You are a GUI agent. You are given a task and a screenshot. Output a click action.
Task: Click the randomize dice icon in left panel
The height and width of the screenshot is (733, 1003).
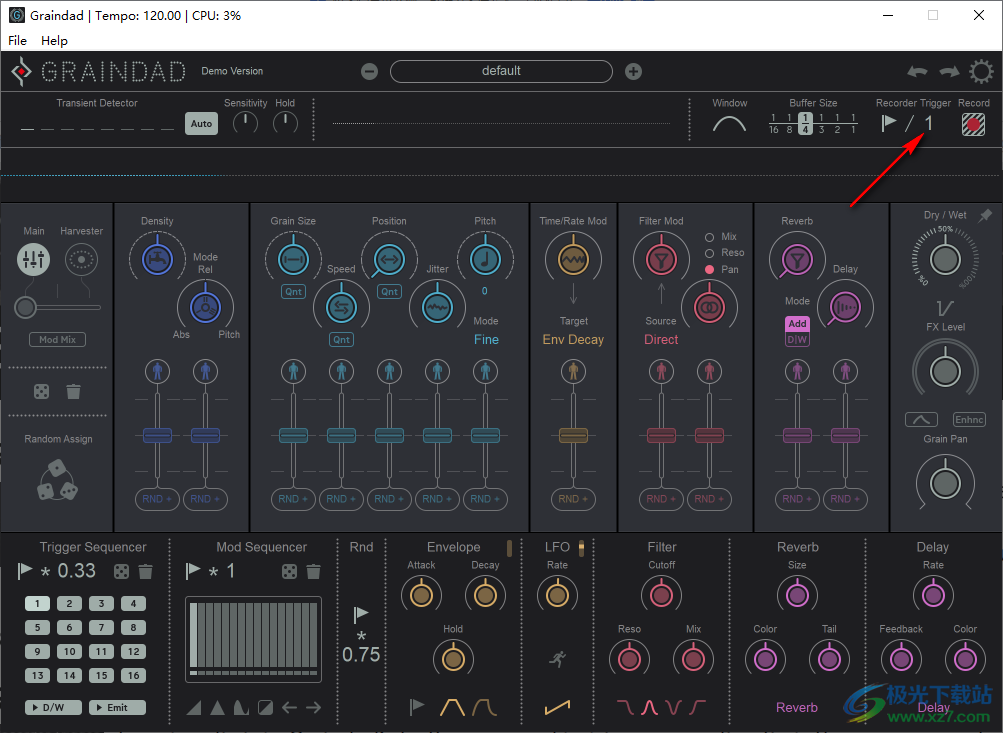42,391
